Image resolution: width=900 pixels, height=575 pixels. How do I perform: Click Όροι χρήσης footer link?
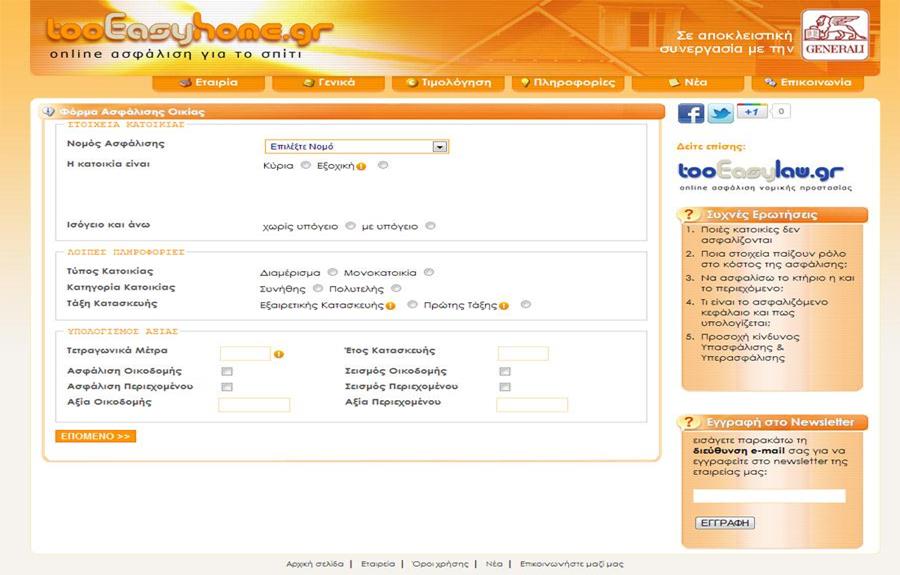[x=440, y=564]
